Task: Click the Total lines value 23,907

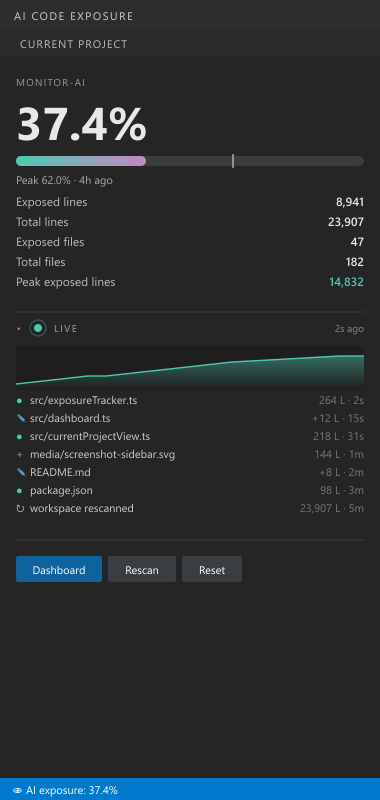Action: tap(346, 222)
